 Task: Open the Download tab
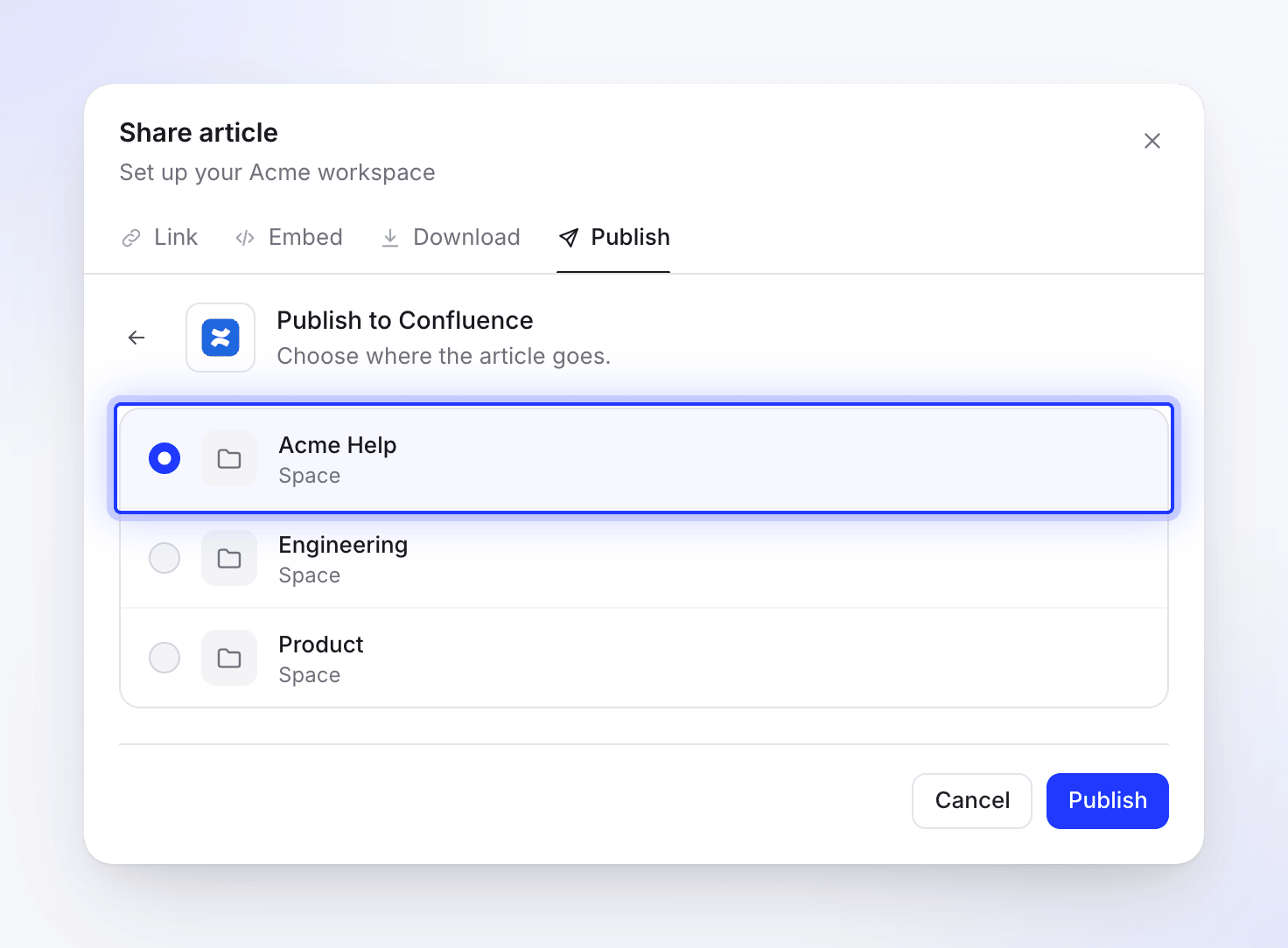click(x=451, y=238)
